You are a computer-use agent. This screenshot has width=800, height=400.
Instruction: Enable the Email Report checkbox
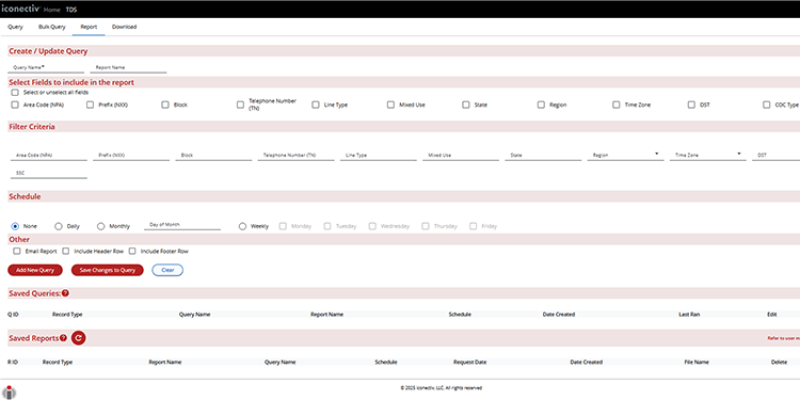point(15,251)
